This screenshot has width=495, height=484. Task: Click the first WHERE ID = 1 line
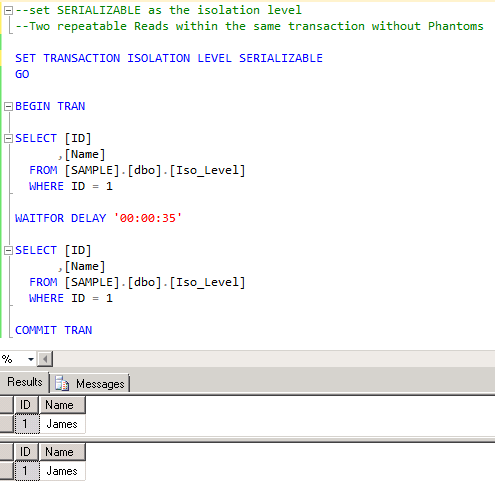click(71, 186)
